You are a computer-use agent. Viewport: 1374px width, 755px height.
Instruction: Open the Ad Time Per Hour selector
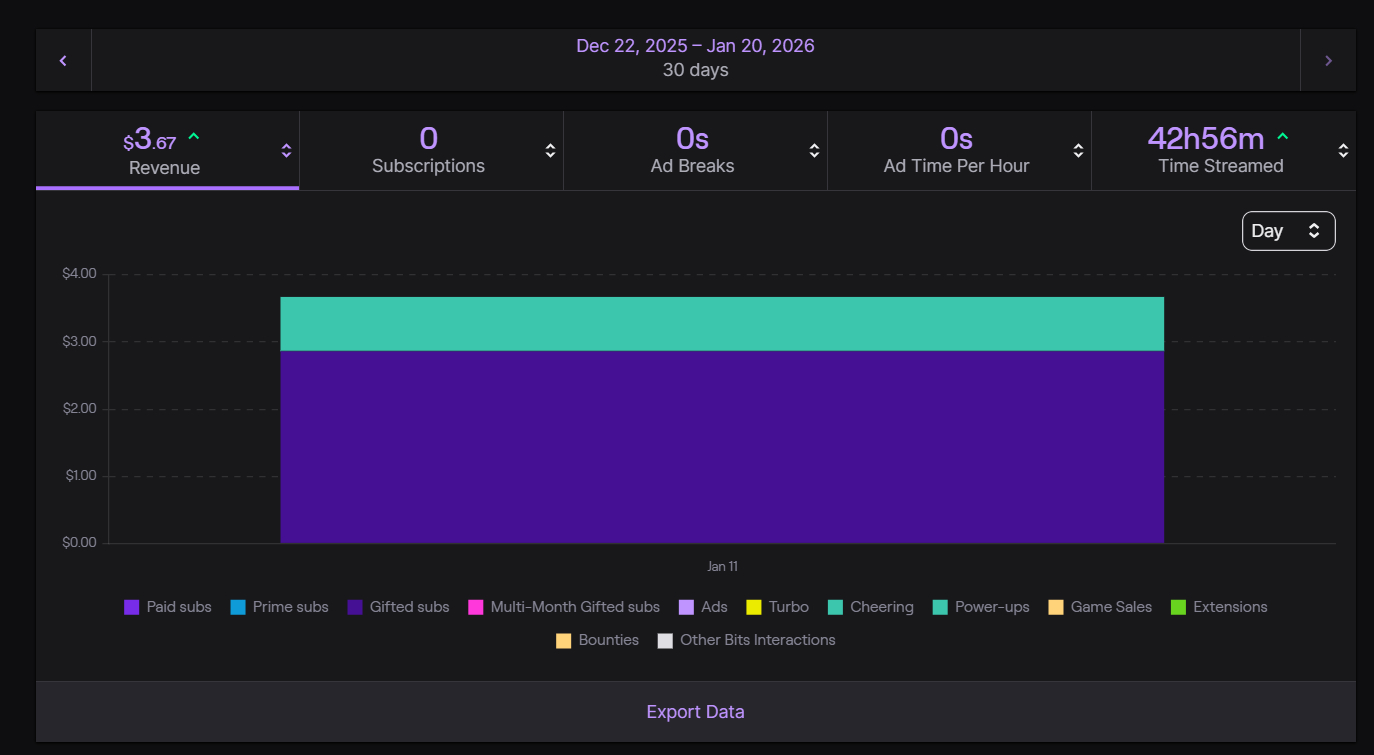[x=1078, y=151]
